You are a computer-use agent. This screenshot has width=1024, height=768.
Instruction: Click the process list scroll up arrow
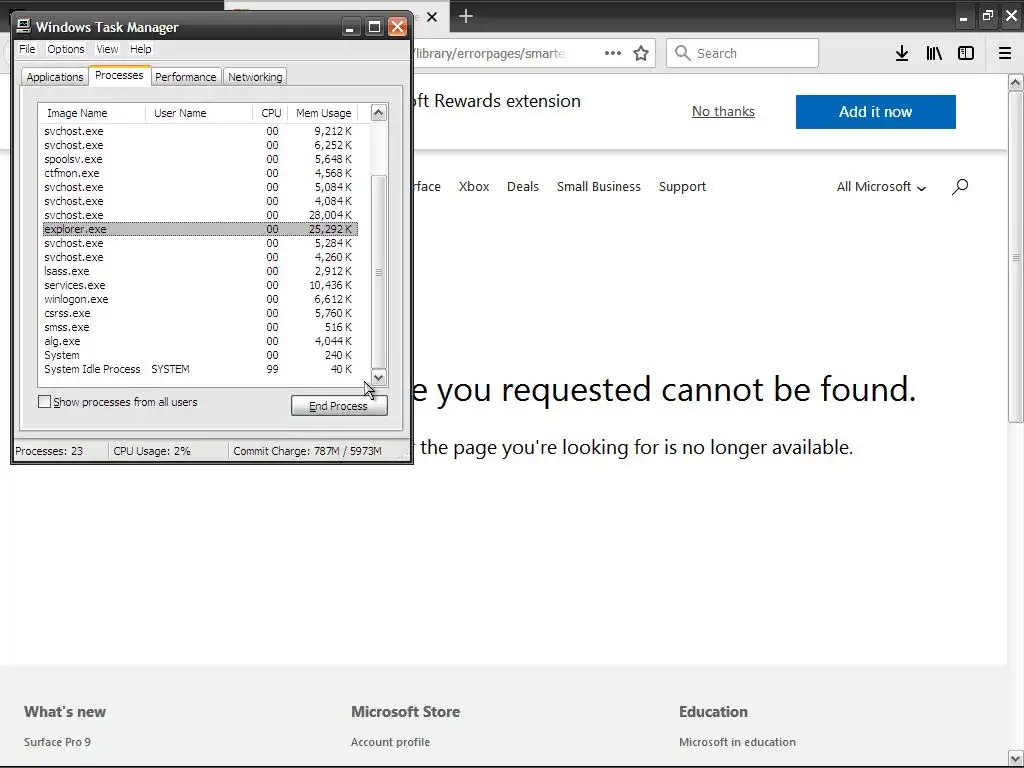(x=379, y=112)
